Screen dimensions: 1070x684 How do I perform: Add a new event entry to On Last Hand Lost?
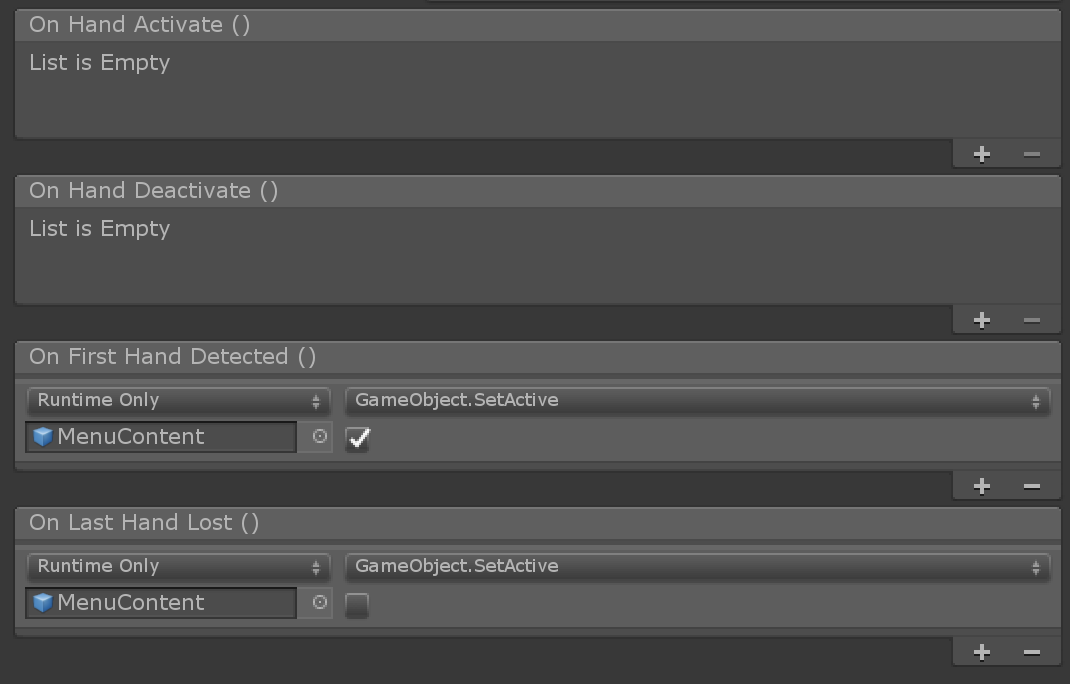(x=981, y=651)
